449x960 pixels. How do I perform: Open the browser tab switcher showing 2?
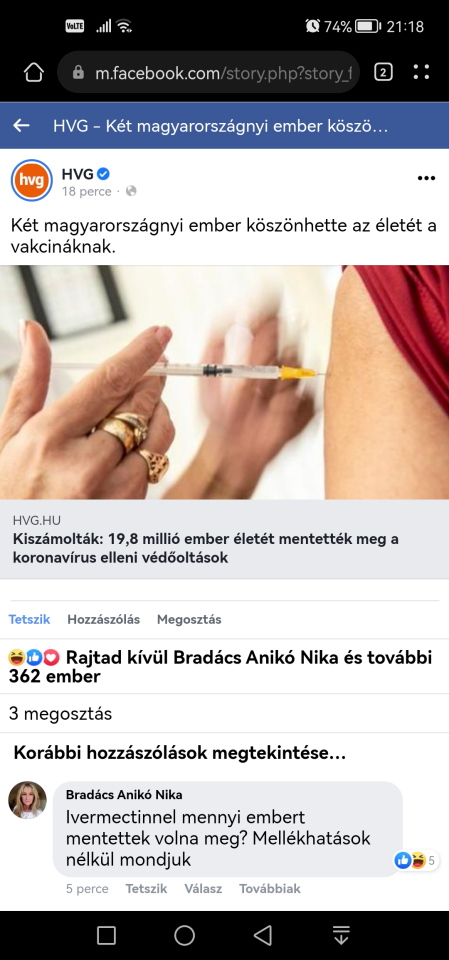pyautogui.click(x=383, y=73)
